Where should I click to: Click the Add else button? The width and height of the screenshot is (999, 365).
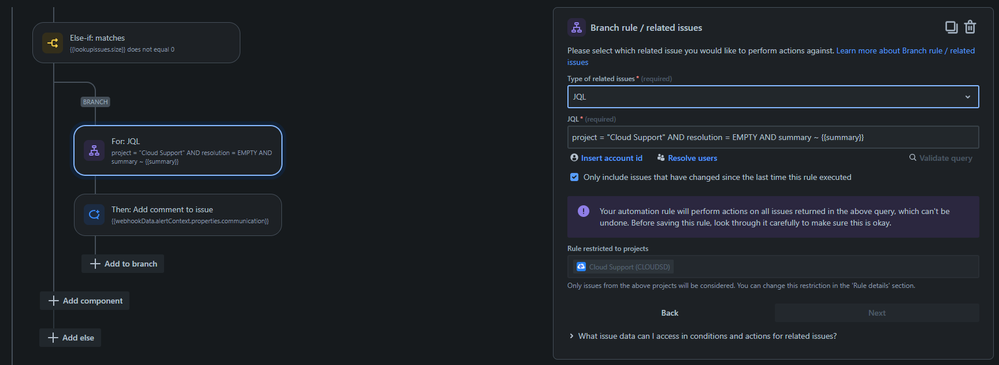(70, 338)
